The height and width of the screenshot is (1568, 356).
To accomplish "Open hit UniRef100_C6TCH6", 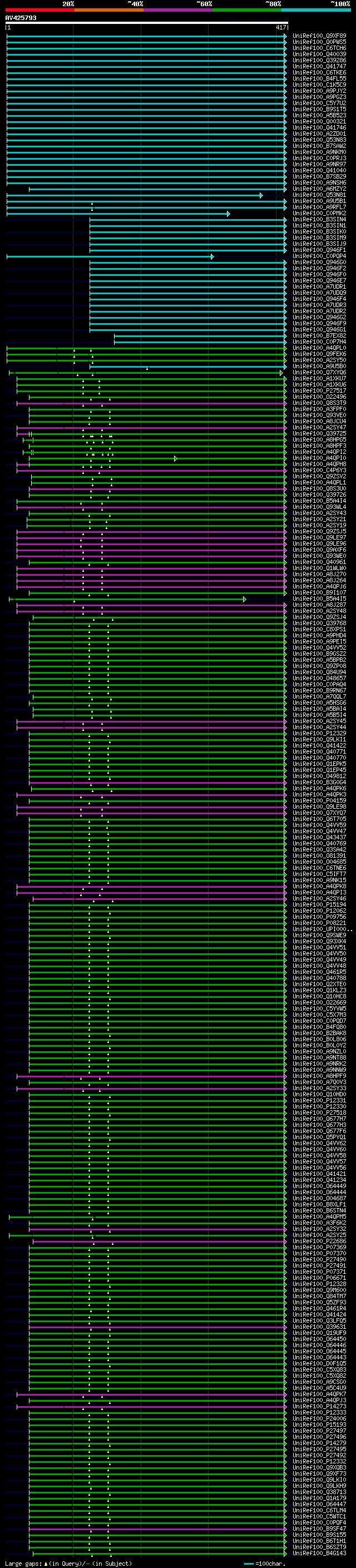I will tap(319, 48).
